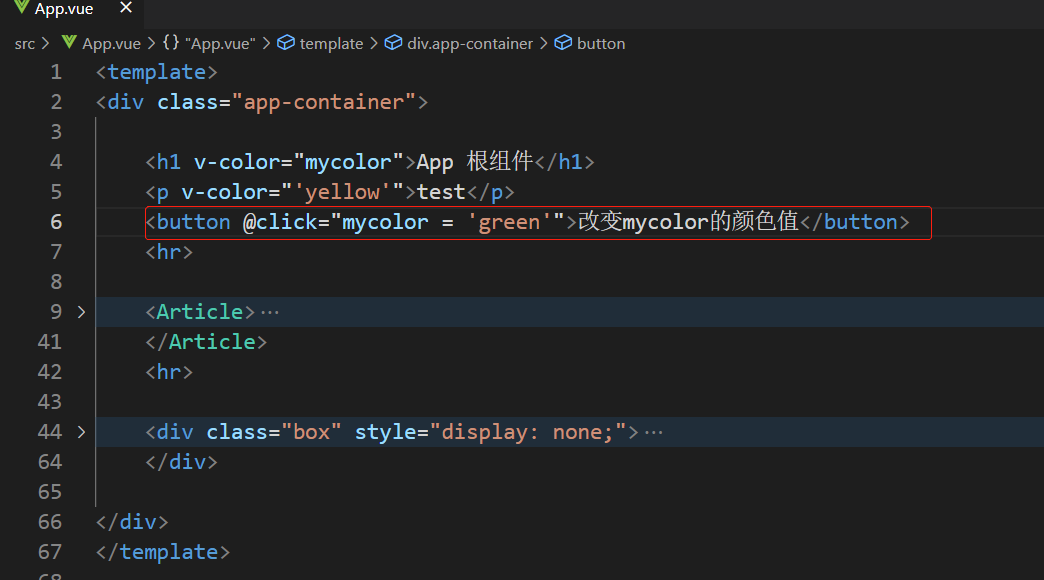Select the button breadcrumb label
The height and width of the screenshot is (580, 1044).
[601, 43]
